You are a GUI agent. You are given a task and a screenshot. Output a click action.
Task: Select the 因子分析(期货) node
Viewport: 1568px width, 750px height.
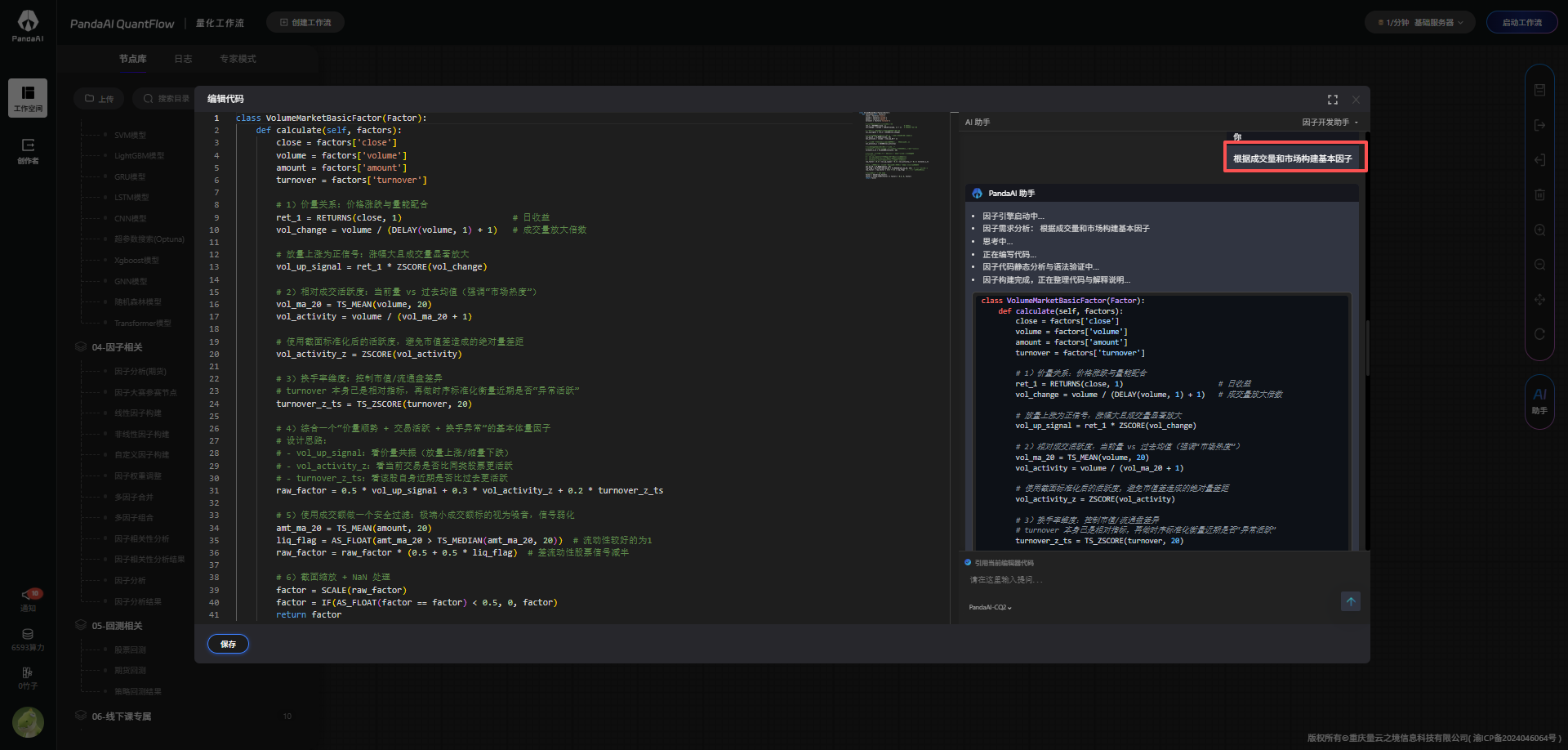(x=140, y=372)
